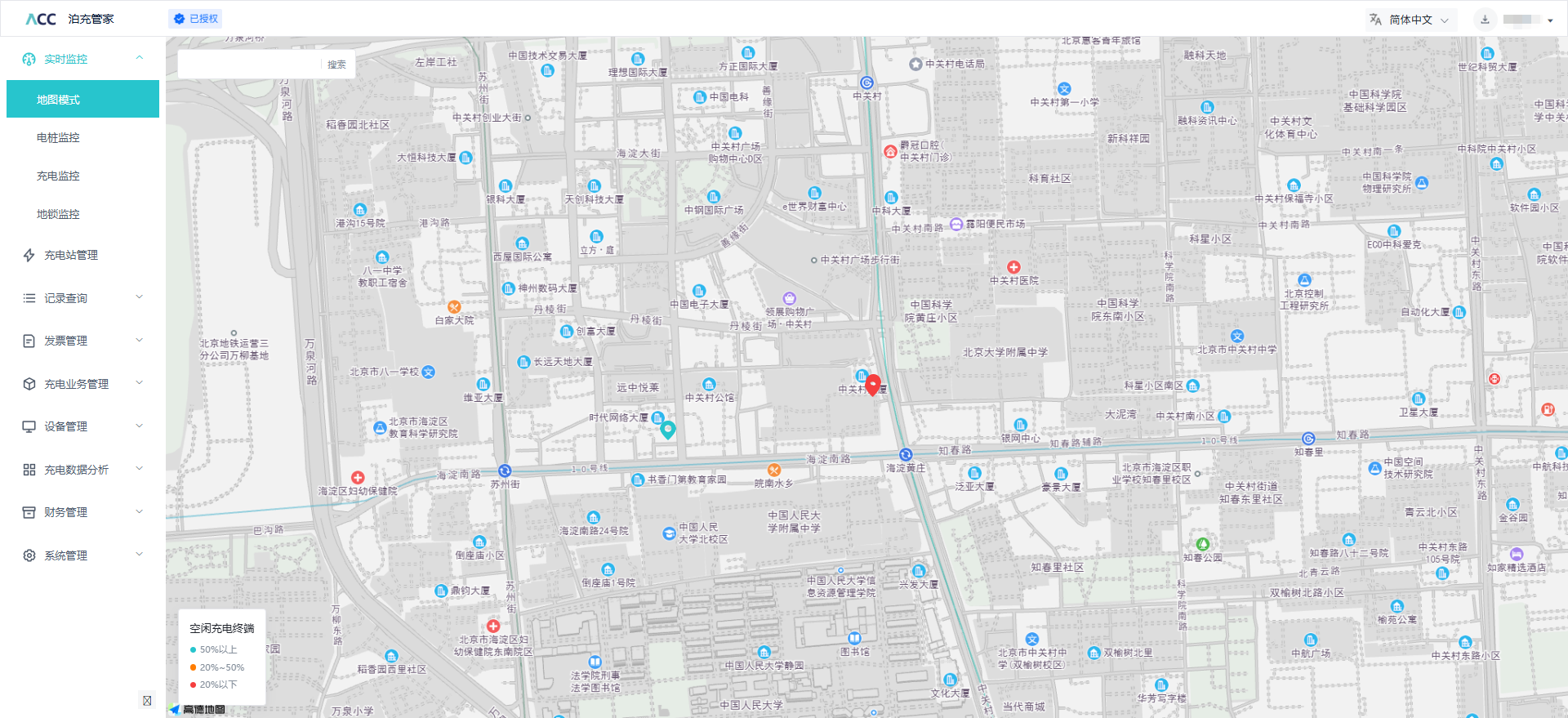The image size is (1568, 718).
Task: Click the document icon beside 发票管理
Action: (29, 341)
